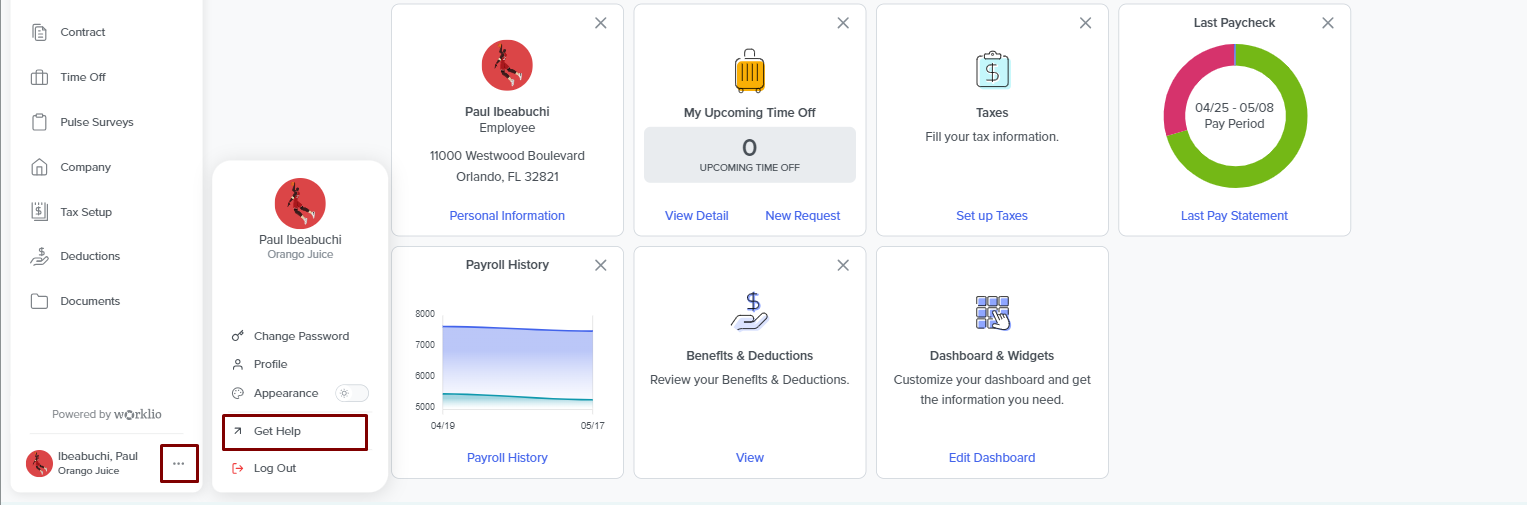The width and height of the screenshot is (1527, 505).
Task: Click the Deductions hand-dollar icon
Action: 40,256
